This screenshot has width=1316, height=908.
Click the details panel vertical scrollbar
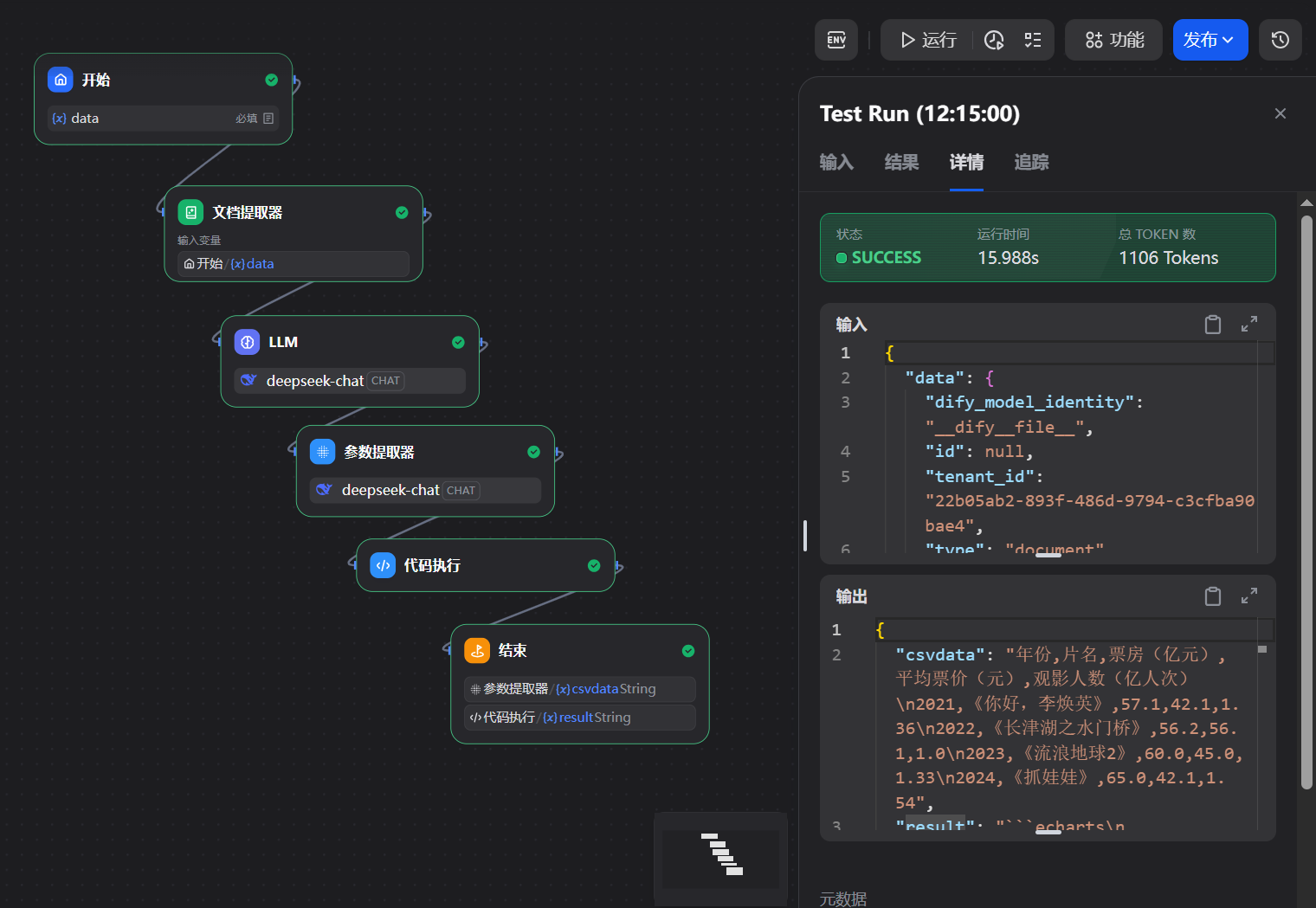[1306, 502]
